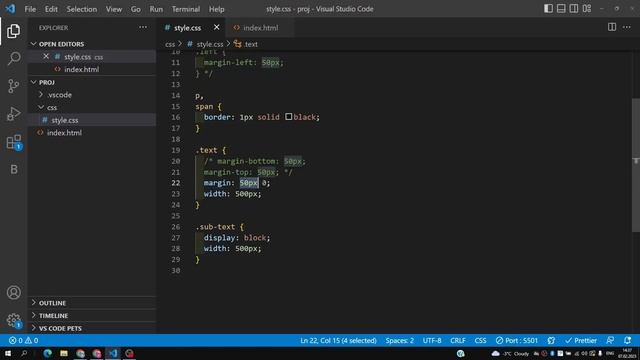
Task: Click the sync icon beside Port 5501
Action: [x=551, y=340]
